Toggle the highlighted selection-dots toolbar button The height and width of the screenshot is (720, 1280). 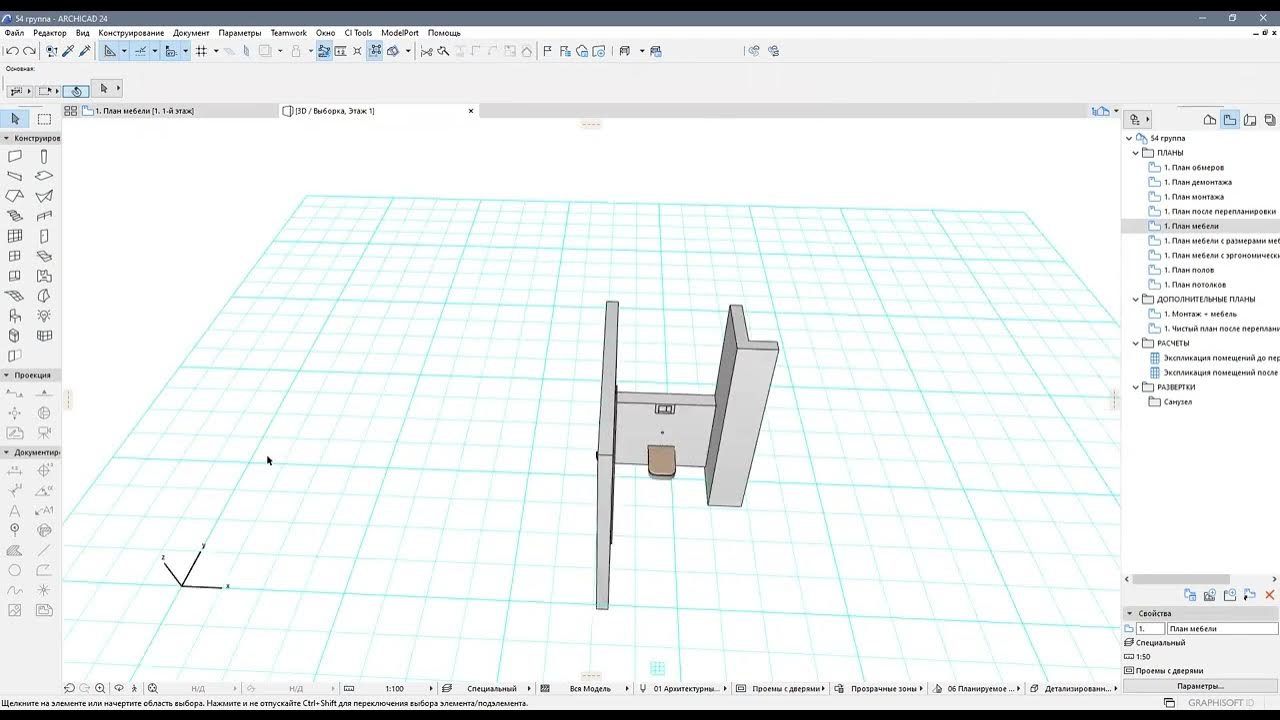pyautogui.click(x=375, y=51)
